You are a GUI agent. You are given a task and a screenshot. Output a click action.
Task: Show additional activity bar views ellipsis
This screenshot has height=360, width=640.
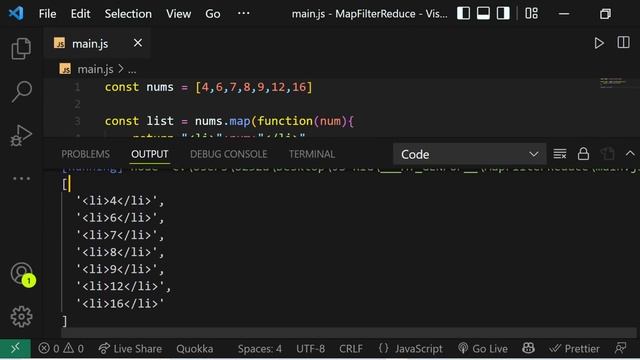(21, 178)
